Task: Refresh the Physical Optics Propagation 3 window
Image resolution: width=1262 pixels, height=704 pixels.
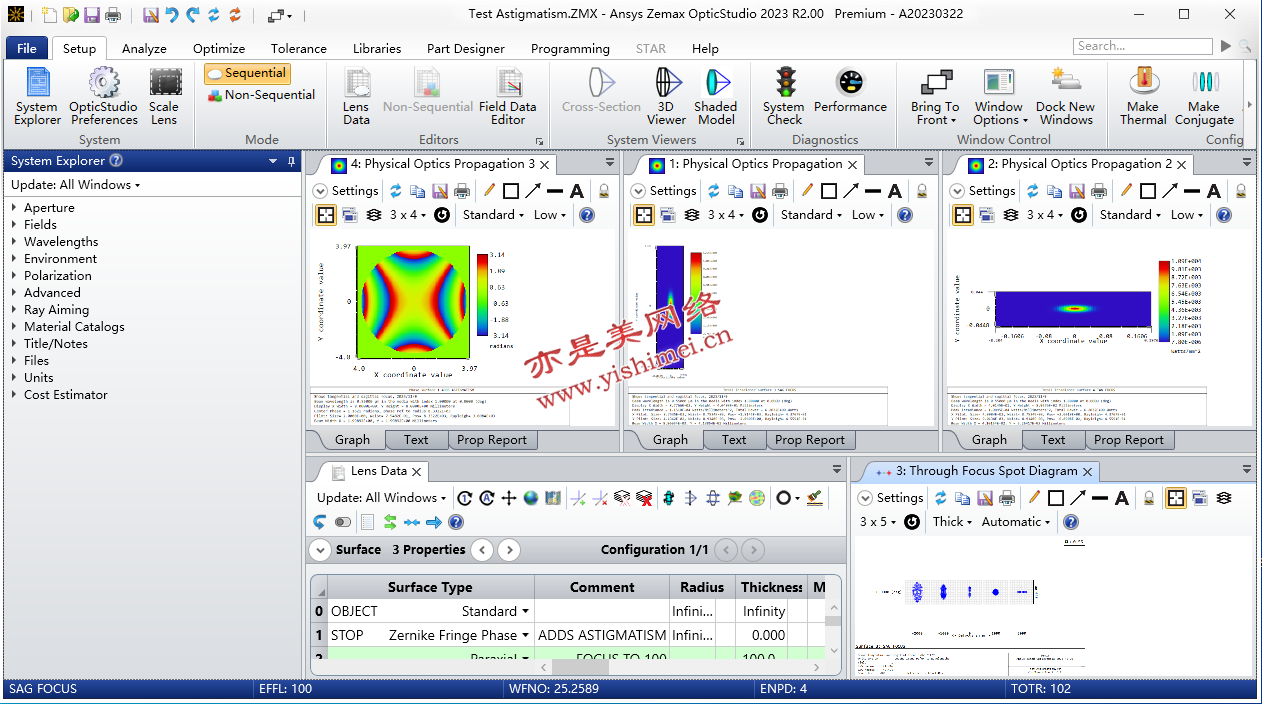Action: [396, 191]
